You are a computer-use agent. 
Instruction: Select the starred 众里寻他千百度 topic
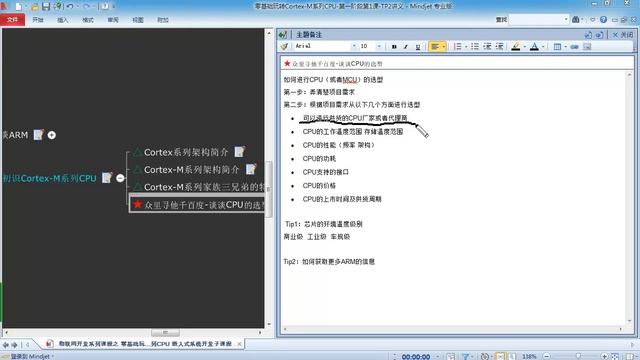click(x=197, y=204)
